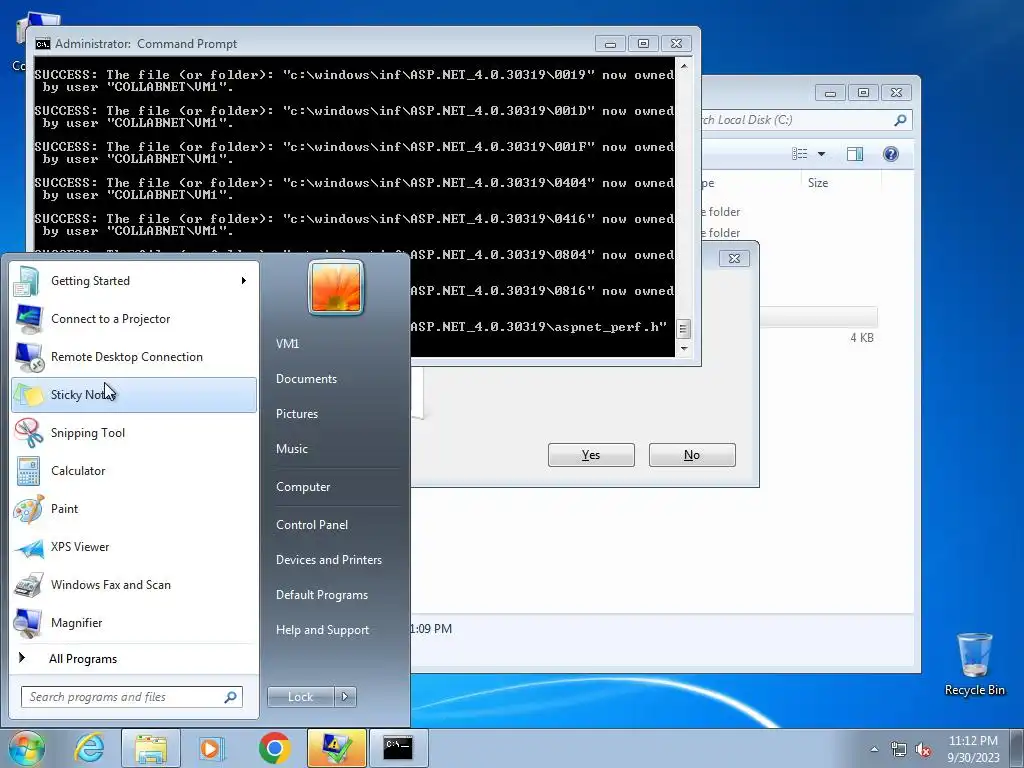This screenshot has width=1024, height=768.
Task: Open Remote Desktop Connection
Action: tap(134, 357)
